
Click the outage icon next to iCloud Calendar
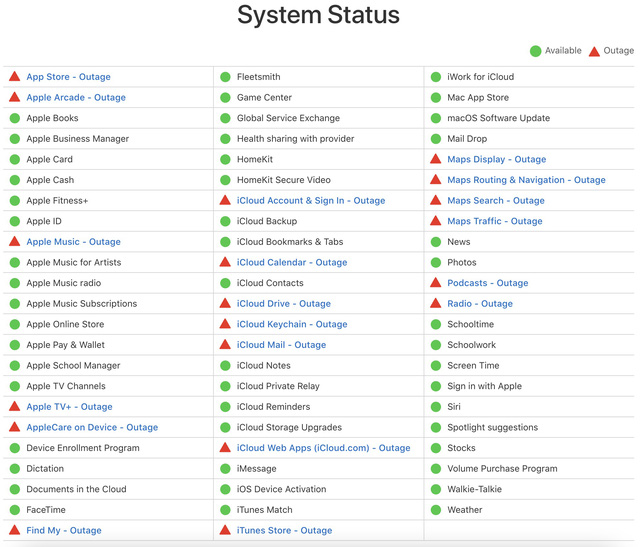click(225, 262)
